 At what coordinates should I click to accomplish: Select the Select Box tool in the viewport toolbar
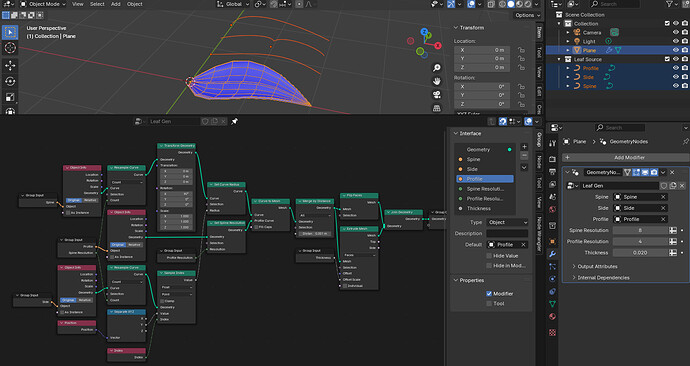tap(10, 32)
